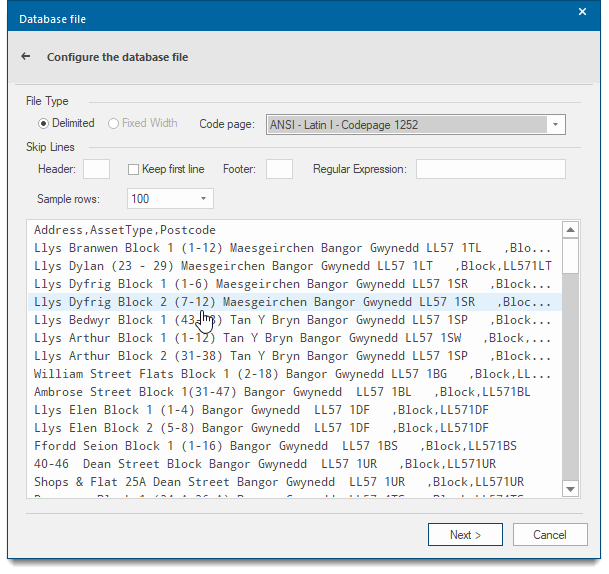Select the Address,AssetType,Postcode header row
The image size is (609, 574).
pyautogui.click(x=295, y=230)
